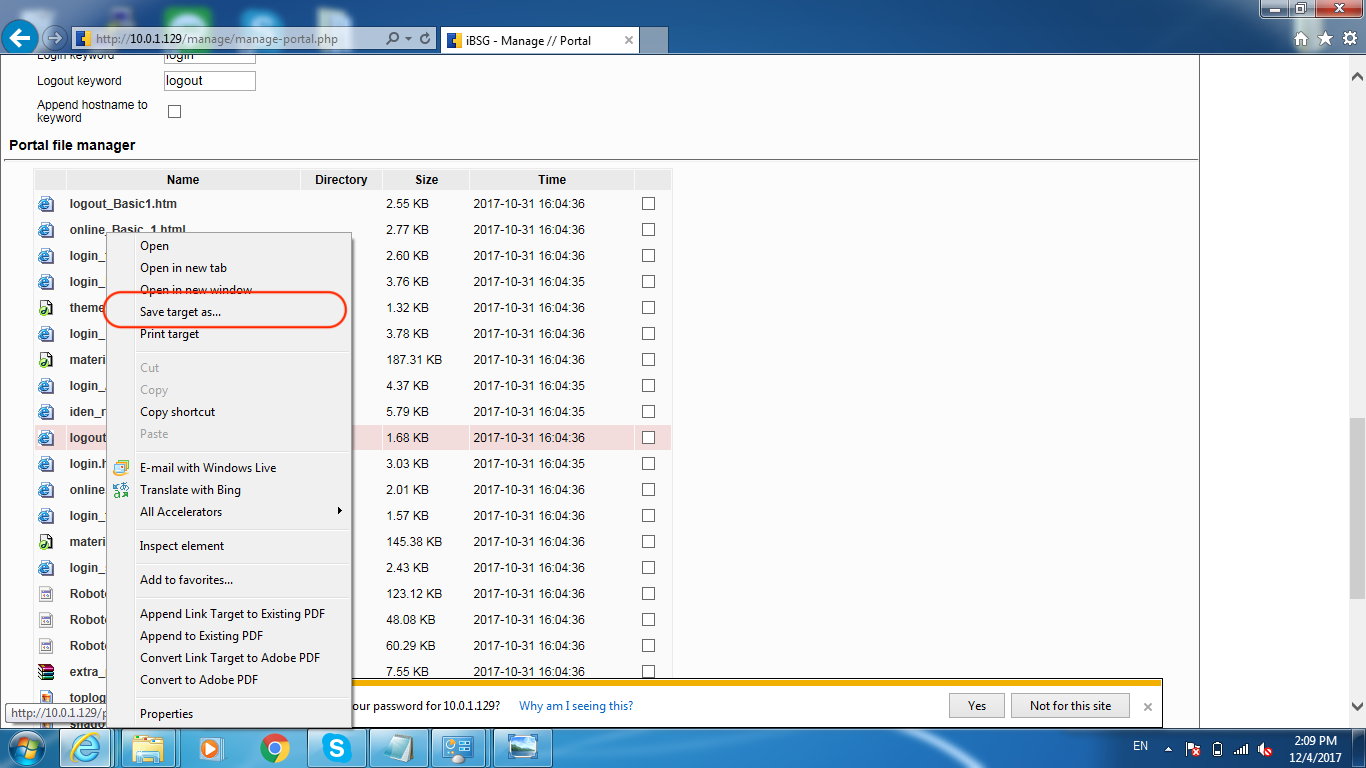The width and height of the screenshot is (1366, 768).
Task: Click the font file icon of 123.12 KB row
Action: click(46, 594)
